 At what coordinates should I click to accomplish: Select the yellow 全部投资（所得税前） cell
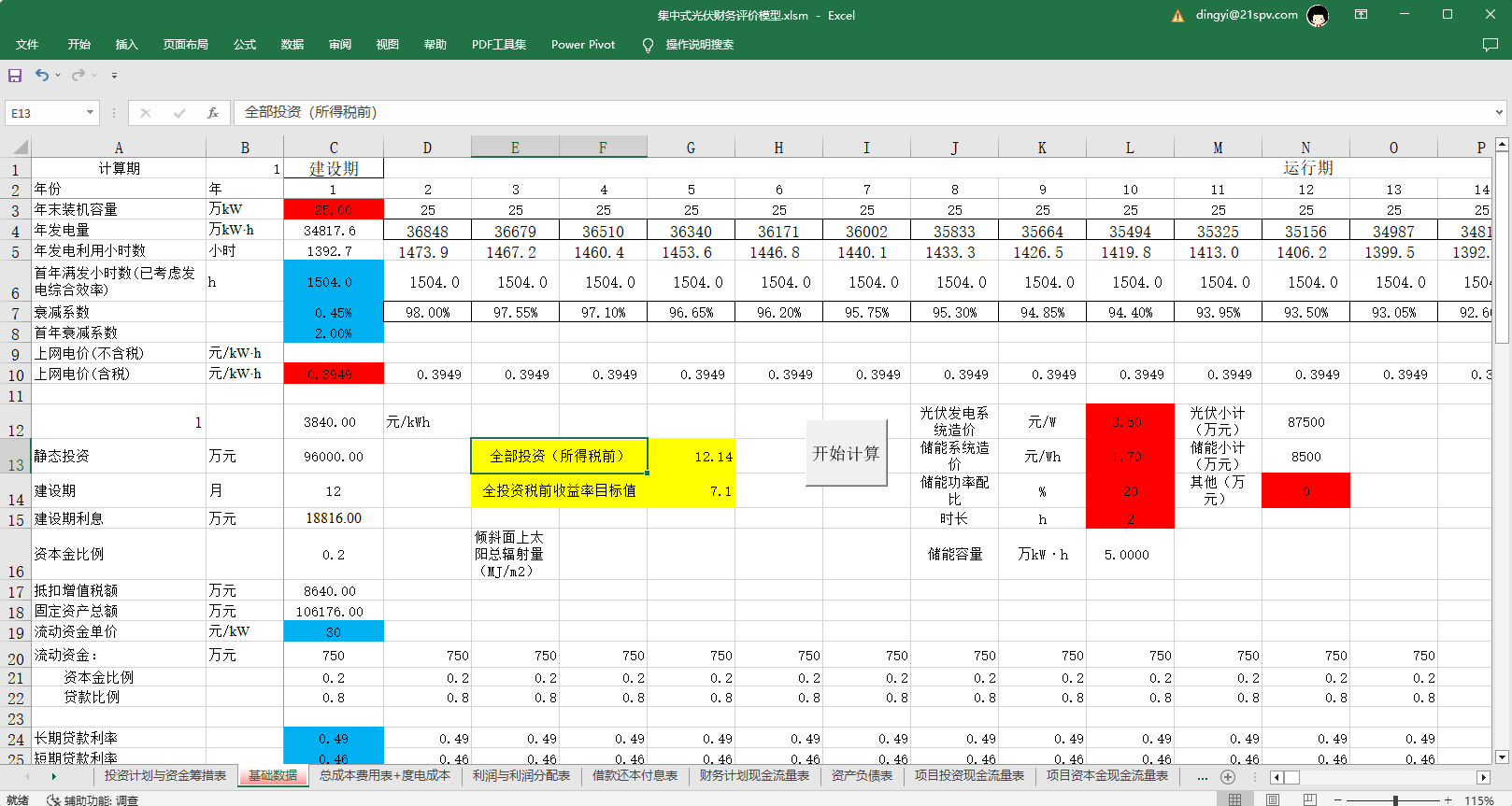(558, 456)
